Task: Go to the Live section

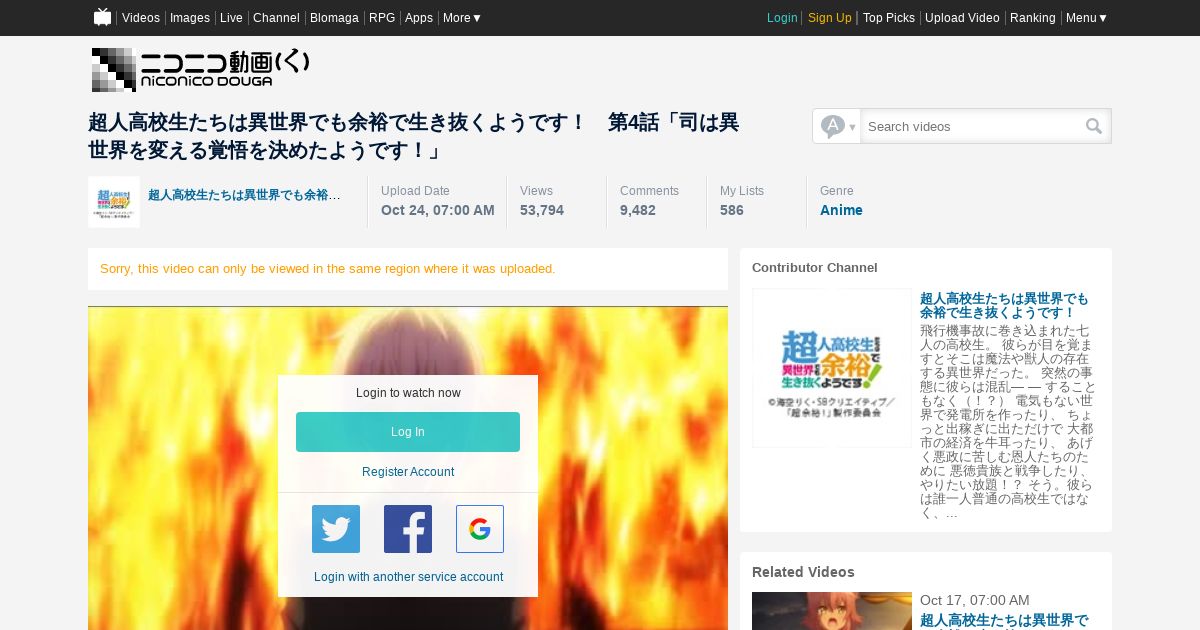Action: 231,18
